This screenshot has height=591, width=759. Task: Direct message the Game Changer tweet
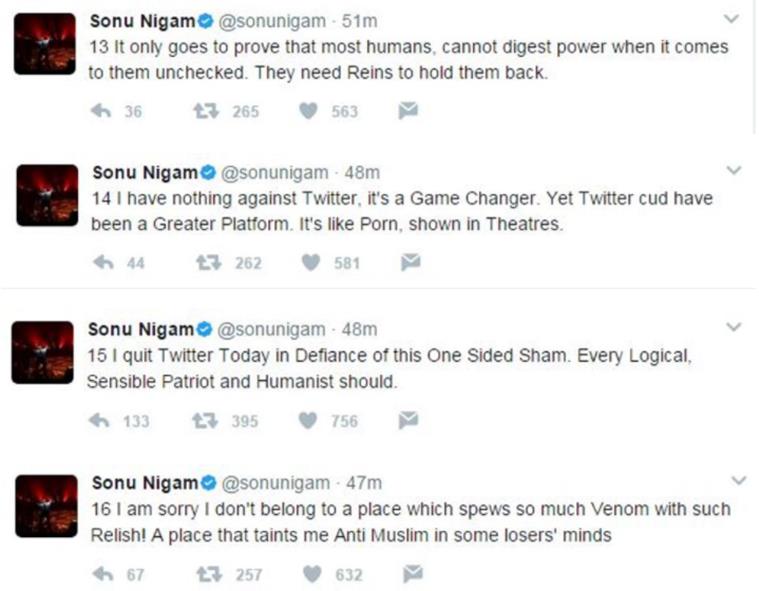[x=410, y=262]
